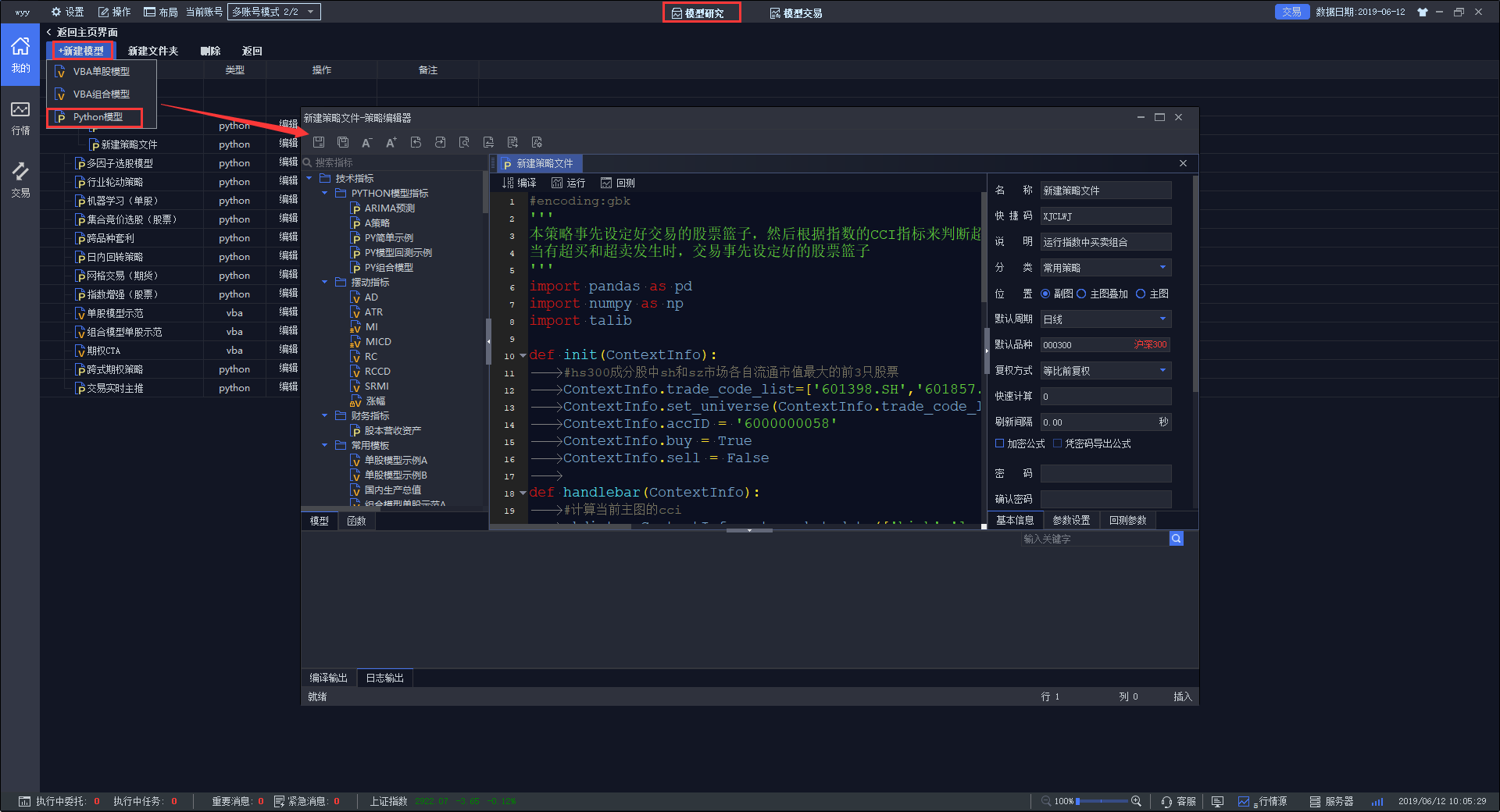Select the 主图 radio button

(1141, 294)
